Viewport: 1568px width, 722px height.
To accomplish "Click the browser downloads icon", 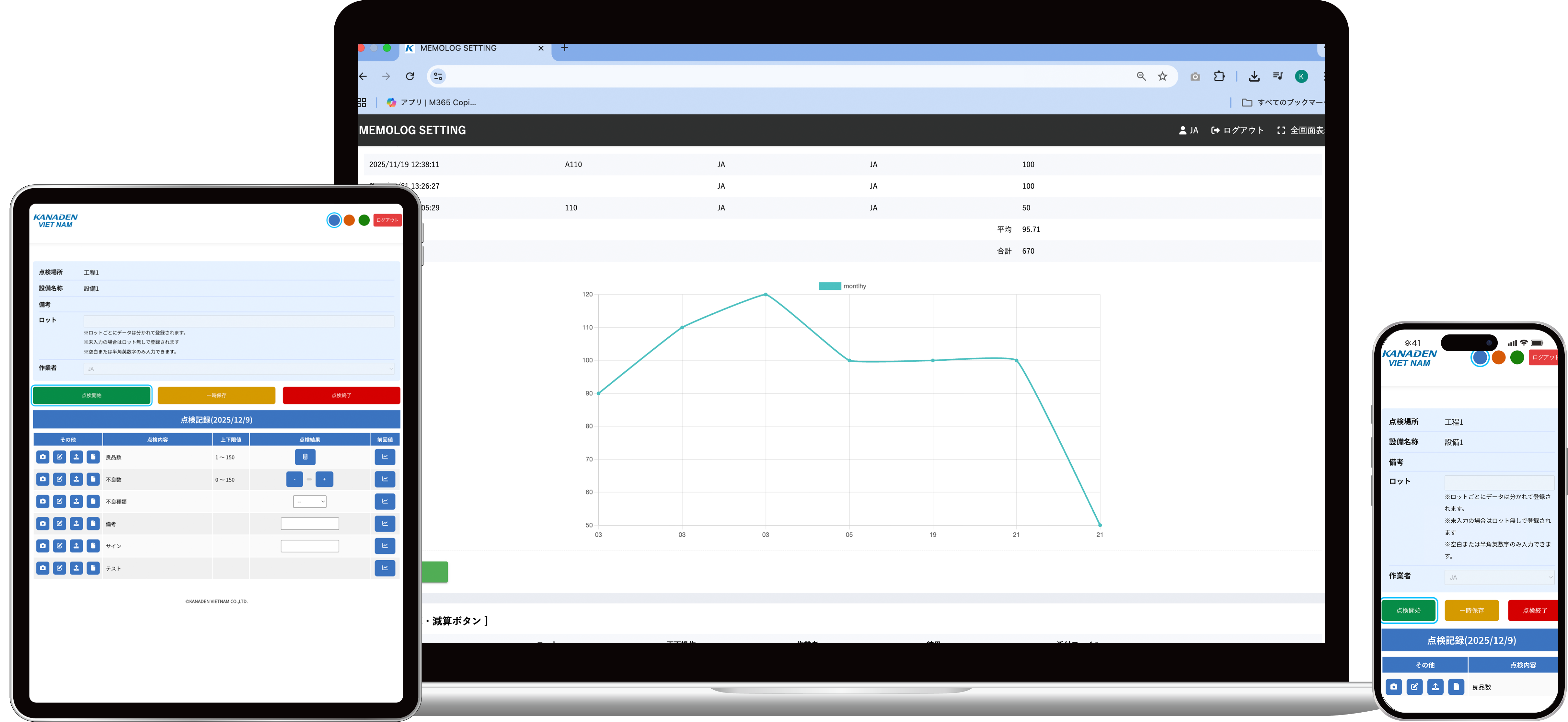I will tap(1254, 76).
